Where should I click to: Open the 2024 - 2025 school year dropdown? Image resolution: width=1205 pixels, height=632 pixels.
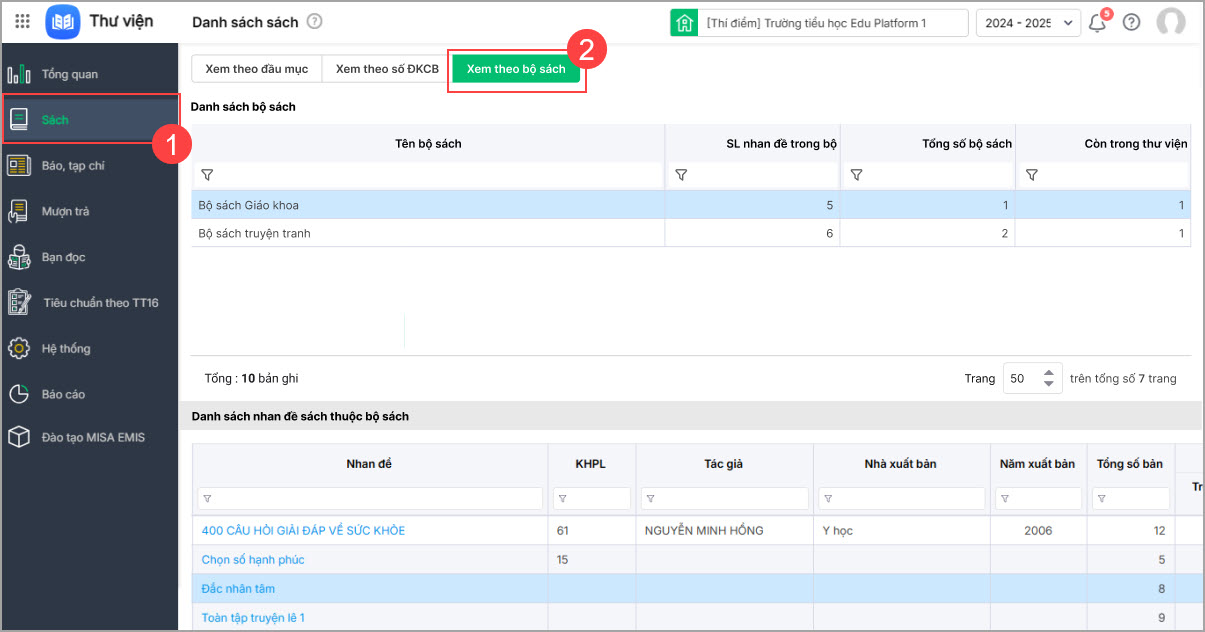click(1027, 22)
